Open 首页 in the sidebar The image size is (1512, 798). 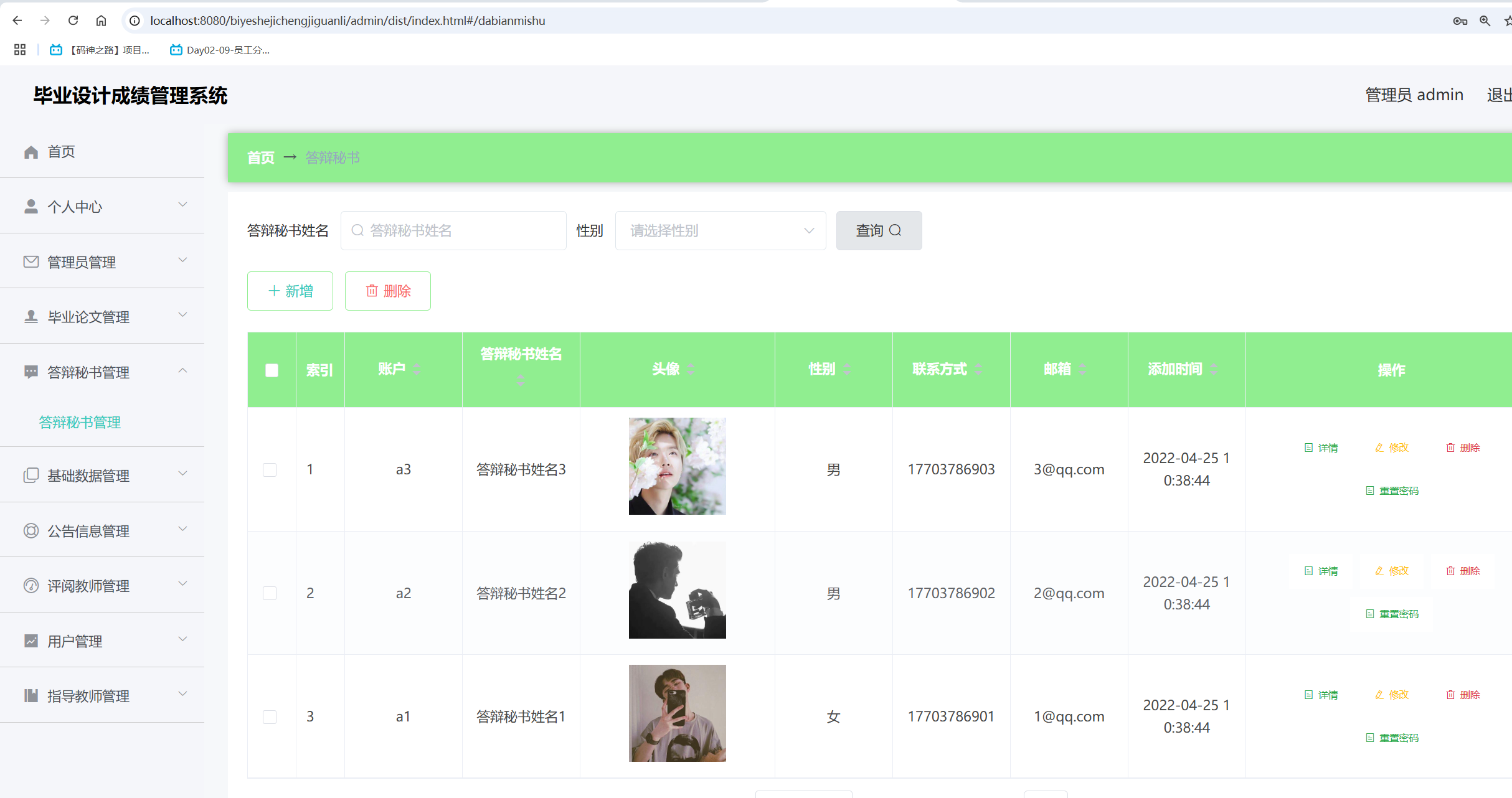(61, 152)
